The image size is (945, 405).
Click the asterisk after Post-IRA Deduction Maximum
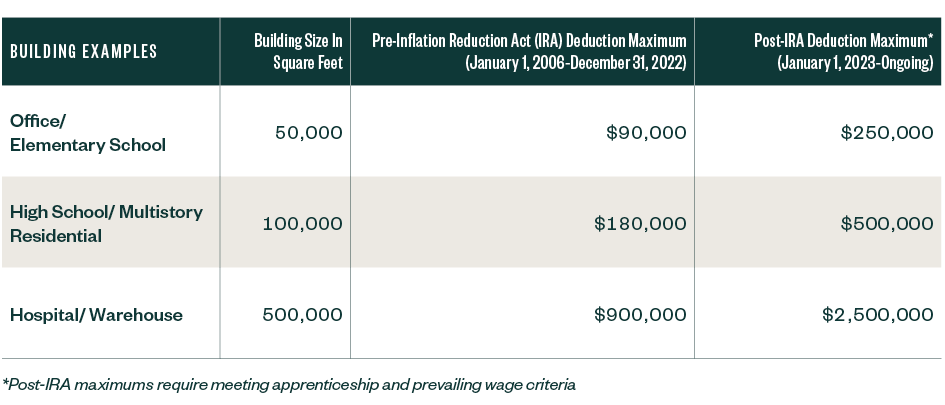(930, 38)
